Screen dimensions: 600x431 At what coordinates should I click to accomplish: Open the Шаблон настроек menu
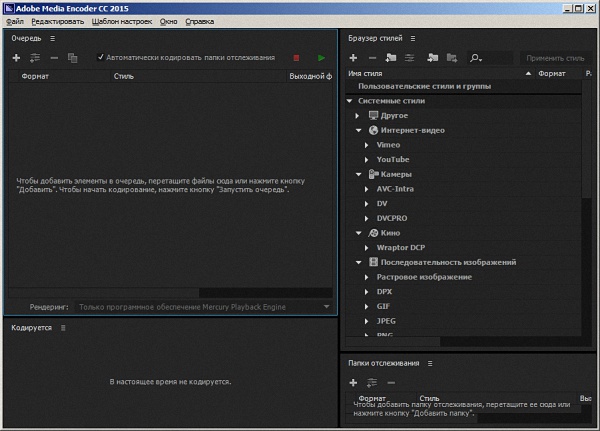tap(122, 21)
